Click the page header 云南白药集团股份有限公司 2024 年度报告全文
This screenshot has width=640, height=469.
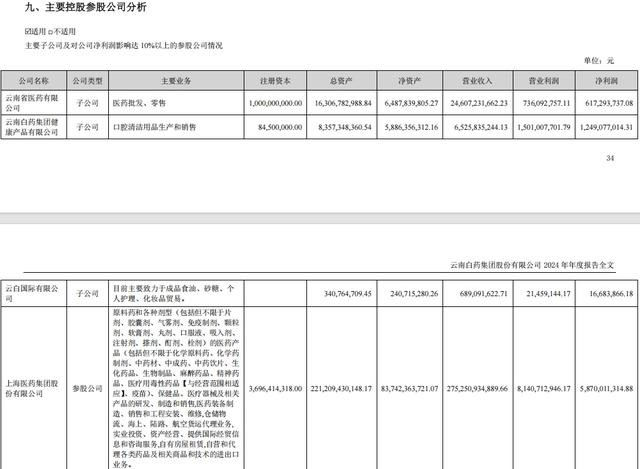[x=532, y=265]
